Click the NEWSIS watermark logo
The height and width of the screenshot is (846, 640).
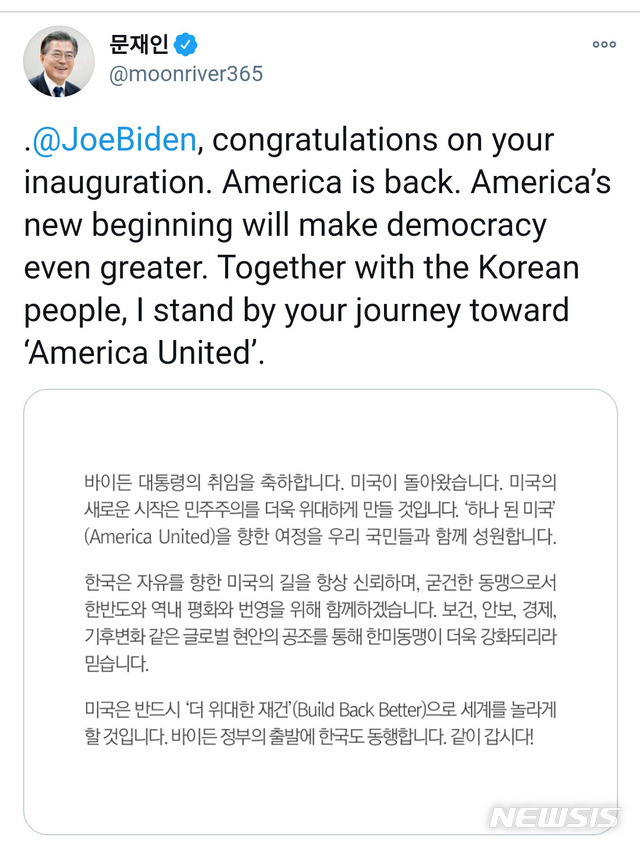click(x=554, y=816)
